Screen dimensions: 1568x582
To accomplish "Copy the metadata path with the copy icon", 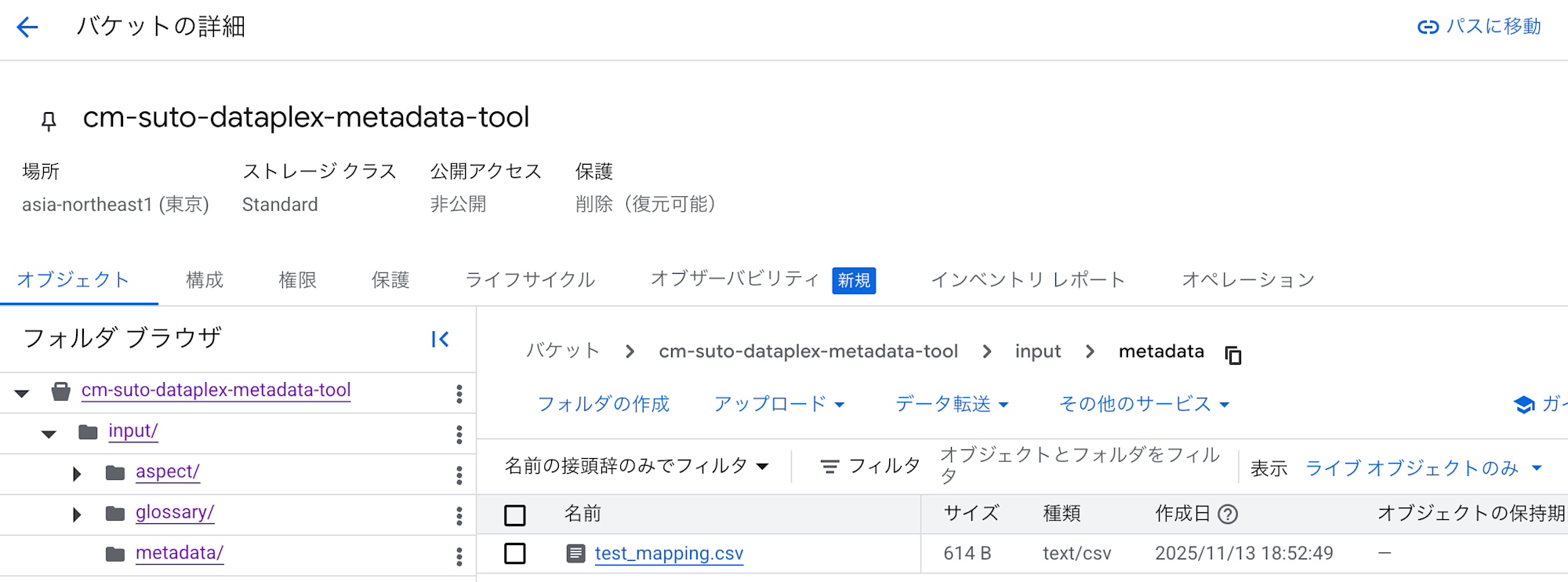I will [x=1233, y=355].
